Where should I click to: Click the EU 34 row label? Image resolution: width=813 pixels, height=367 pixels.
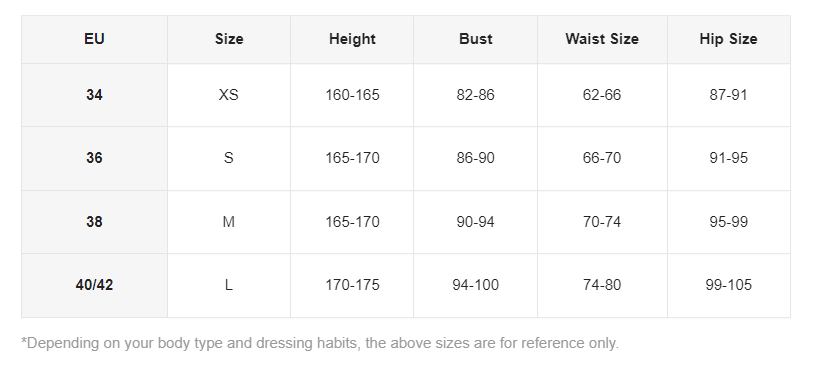pyautogui.click(x=94, y=95)
